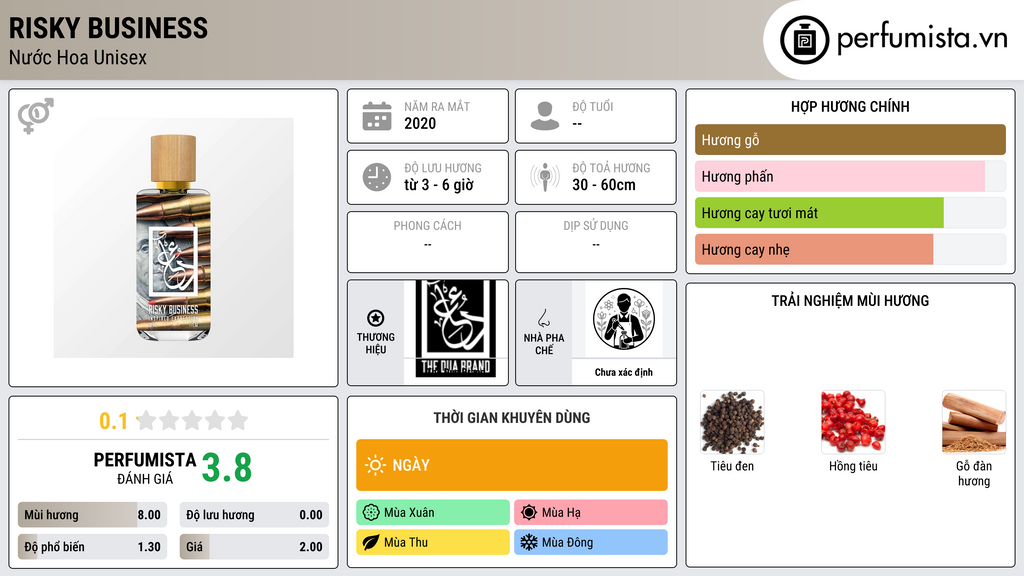Open The Dua Brand logo thumbnail
This screenshot has height=576, width=1024.
pyautogui.click(x=456, y=330)
